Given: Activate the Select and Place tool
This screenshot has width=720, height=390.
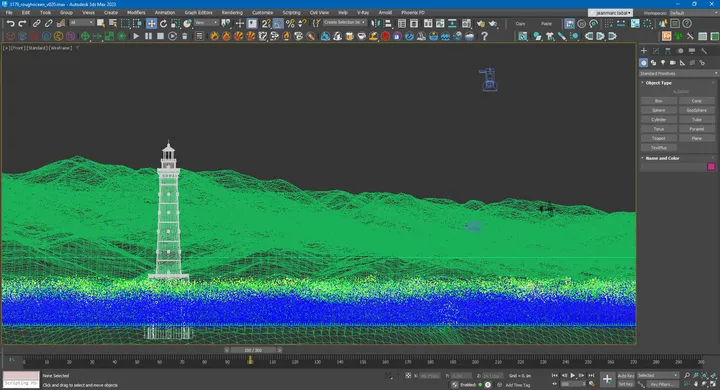Looking at the screenshot, I should tap(187, 23).
